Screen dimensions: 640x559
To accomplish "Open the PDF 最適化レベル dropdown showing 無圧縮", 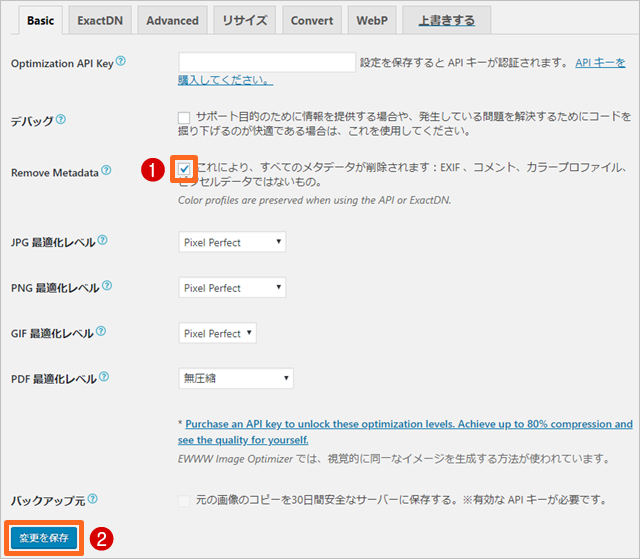I will pyautogui.click(x=236, y=378).
